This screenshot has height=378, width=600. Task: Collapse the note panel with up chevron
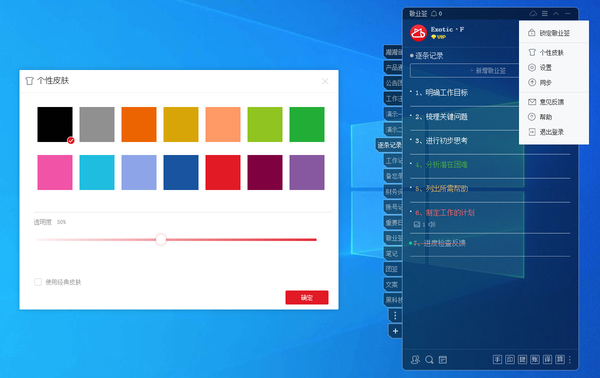pyautogui.click(x=556, y=14)
